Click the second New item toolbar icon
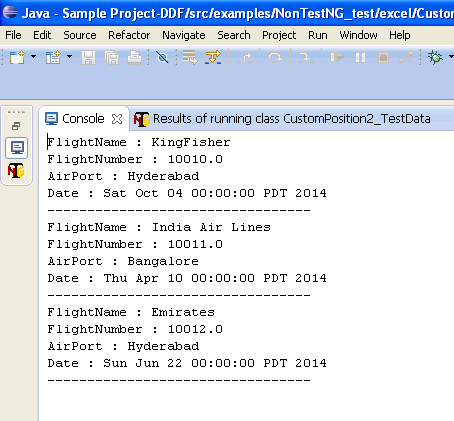This screenshot has height=421, width=454. click(53, 57)
